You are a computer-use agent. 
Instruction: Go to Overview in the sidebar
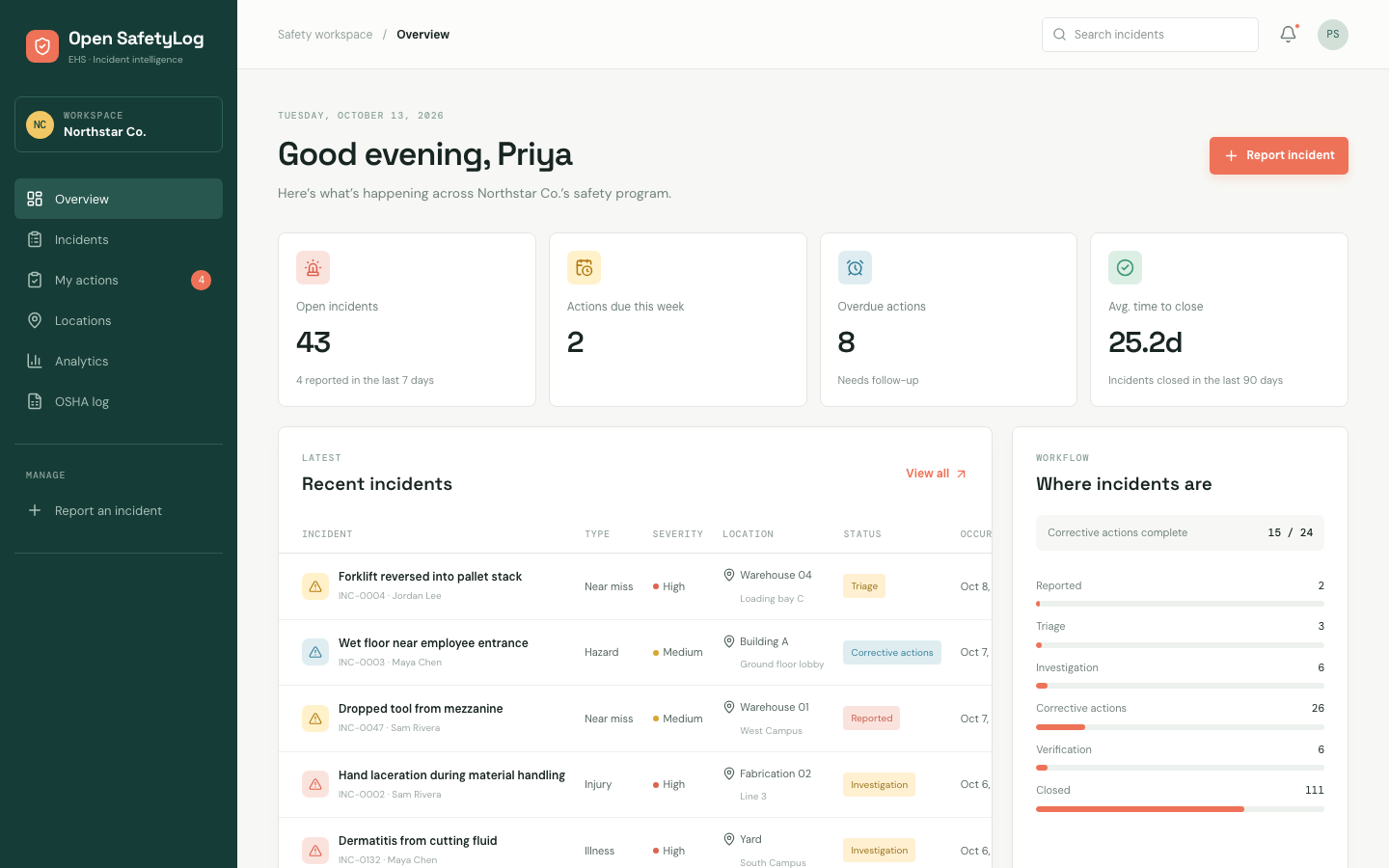[119, 199]
